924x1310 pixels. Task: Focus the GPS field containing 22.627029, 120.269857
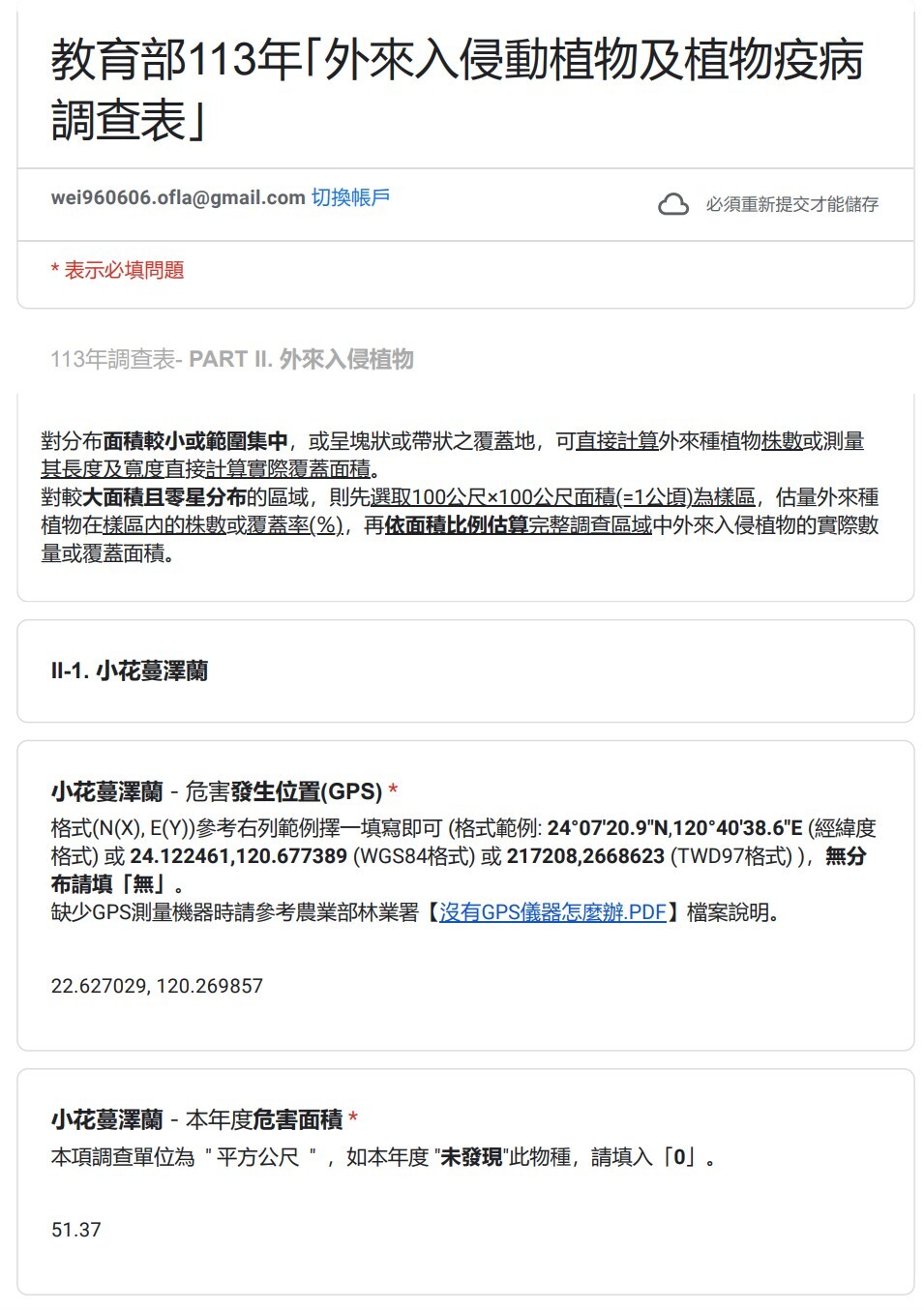pos(464,986)
